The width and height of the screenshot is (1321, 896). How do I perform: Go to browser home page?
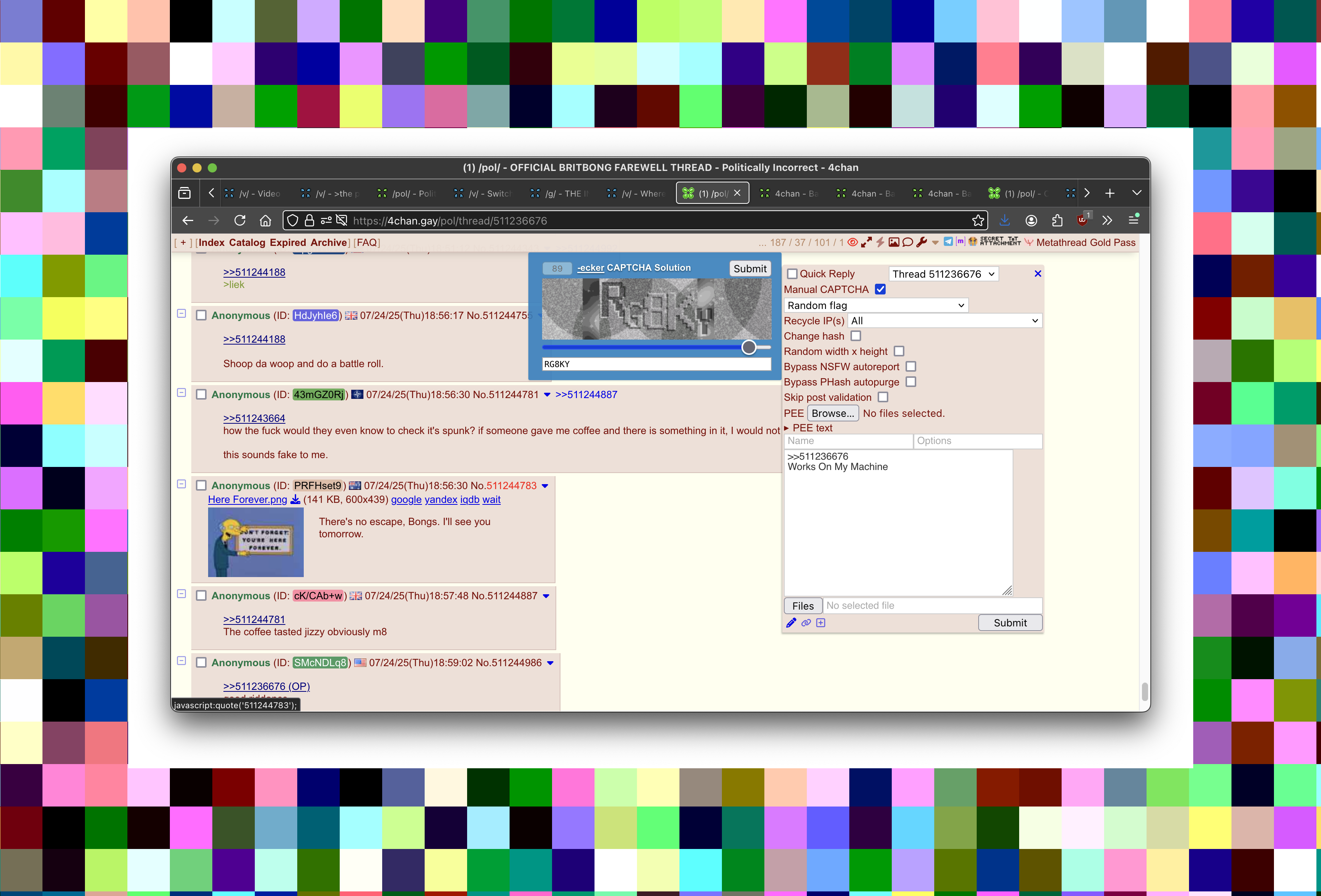[266, 220]
